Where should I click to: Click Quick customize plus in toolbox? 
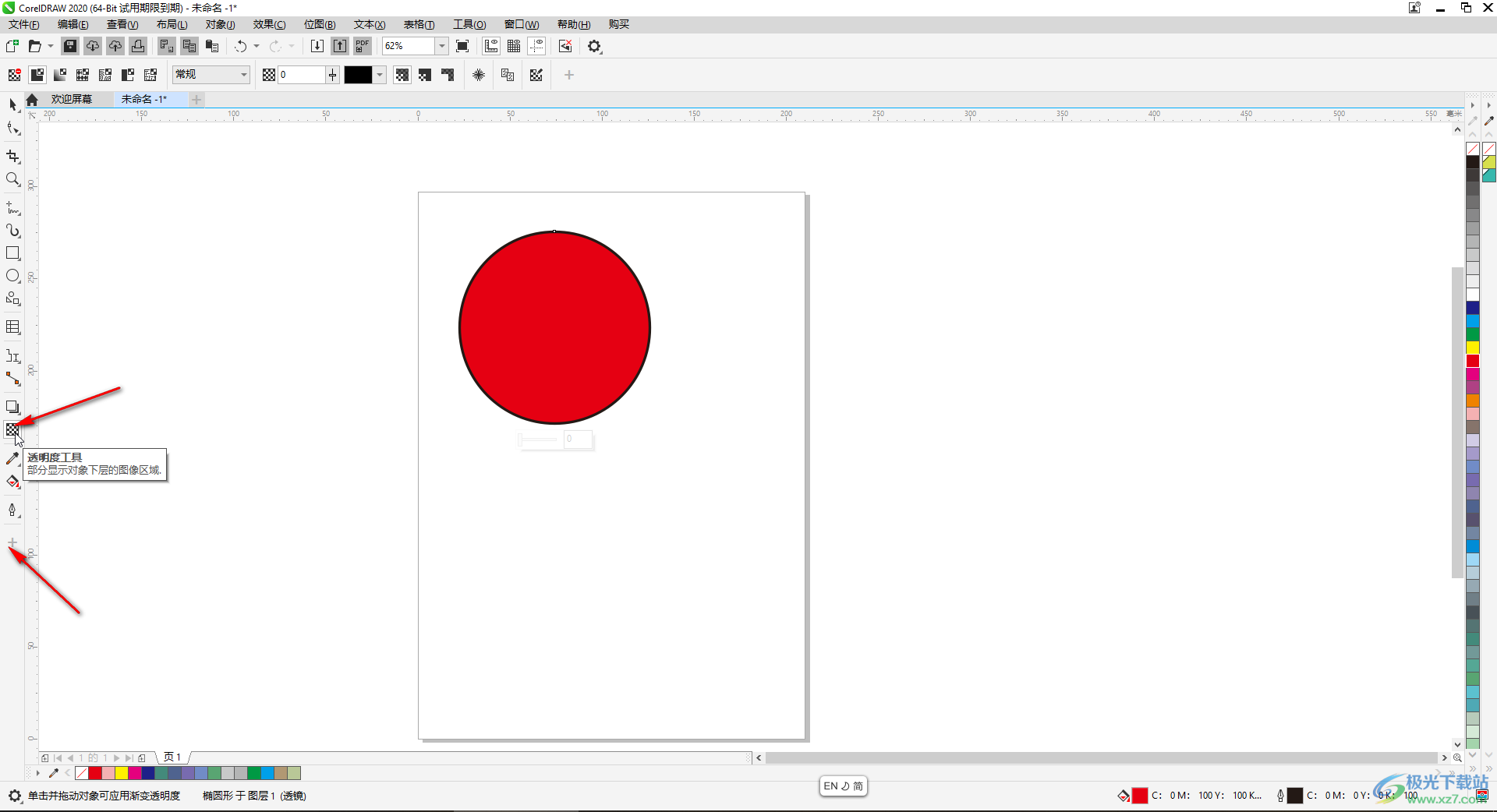(x=12, y=542)
